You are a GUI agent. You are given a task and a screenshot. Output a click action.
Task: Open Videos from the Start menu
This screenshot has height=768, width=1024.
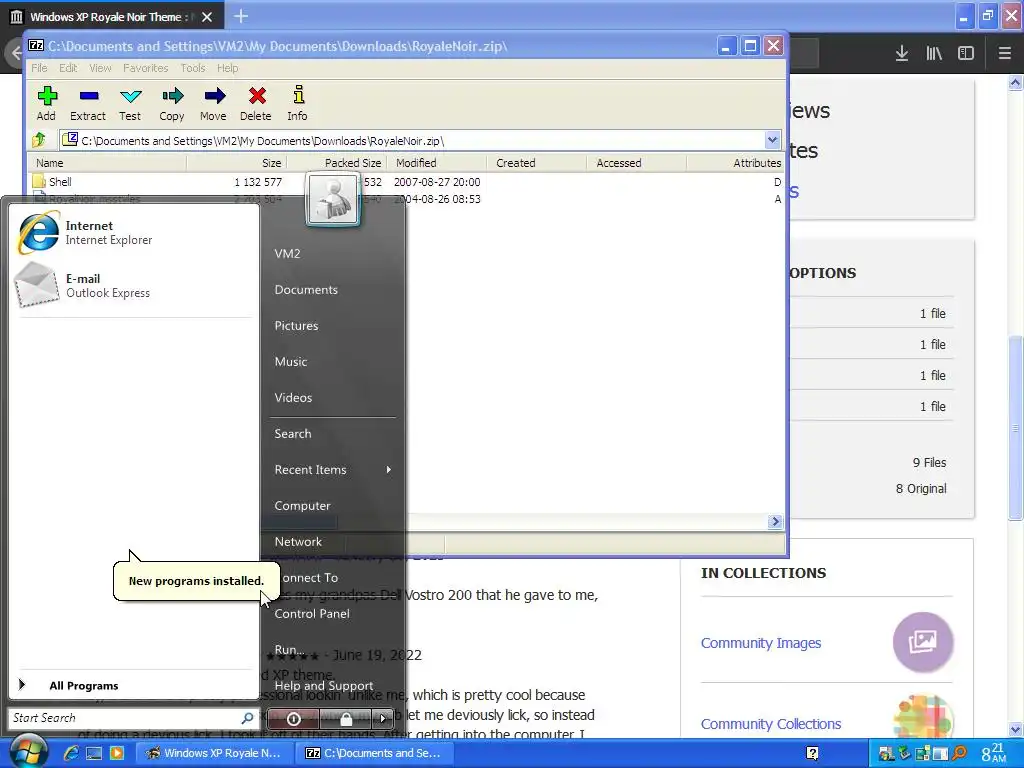click(293, 397)
